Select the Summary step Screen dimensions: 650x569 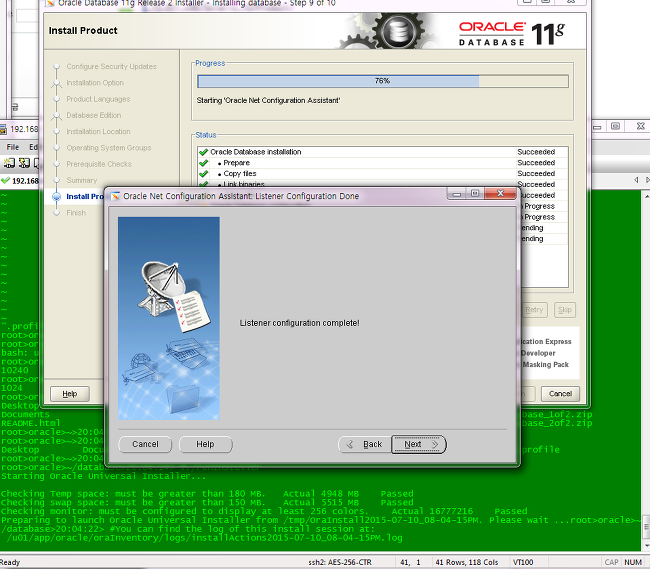tap(82, 180)
